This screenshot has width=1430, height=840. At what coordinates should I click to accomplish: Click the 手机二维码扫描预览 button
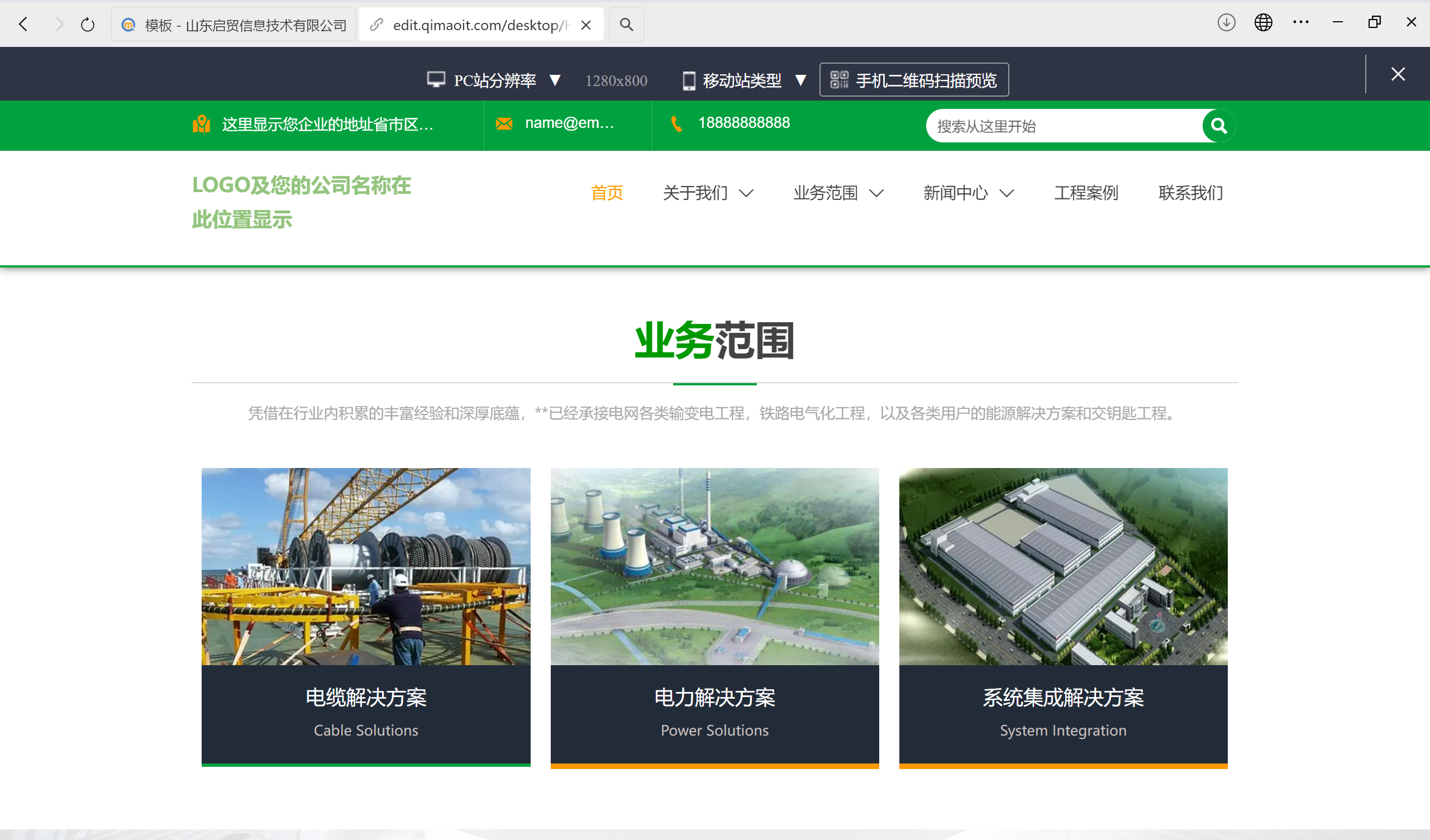point(914,79)
